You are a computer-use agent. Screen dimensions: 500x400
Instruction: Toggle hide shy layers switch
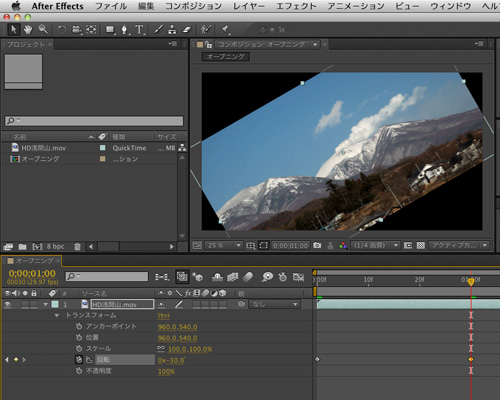[217, 277]
